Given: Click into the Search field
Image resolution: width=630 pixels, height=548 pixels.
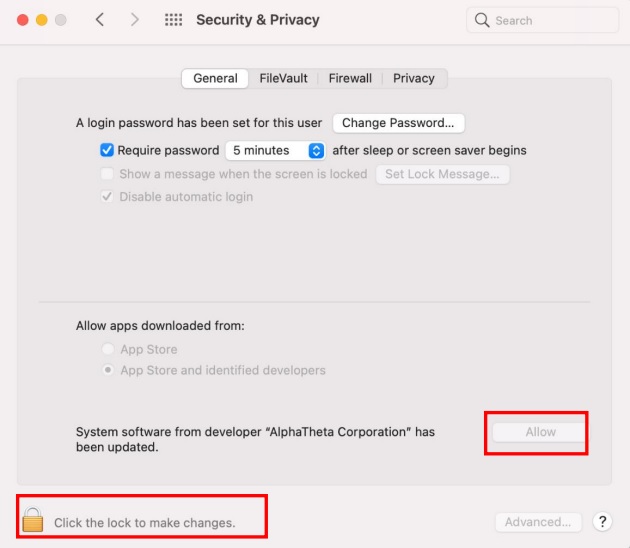Looking at the screenshot, I should point(552,21).
